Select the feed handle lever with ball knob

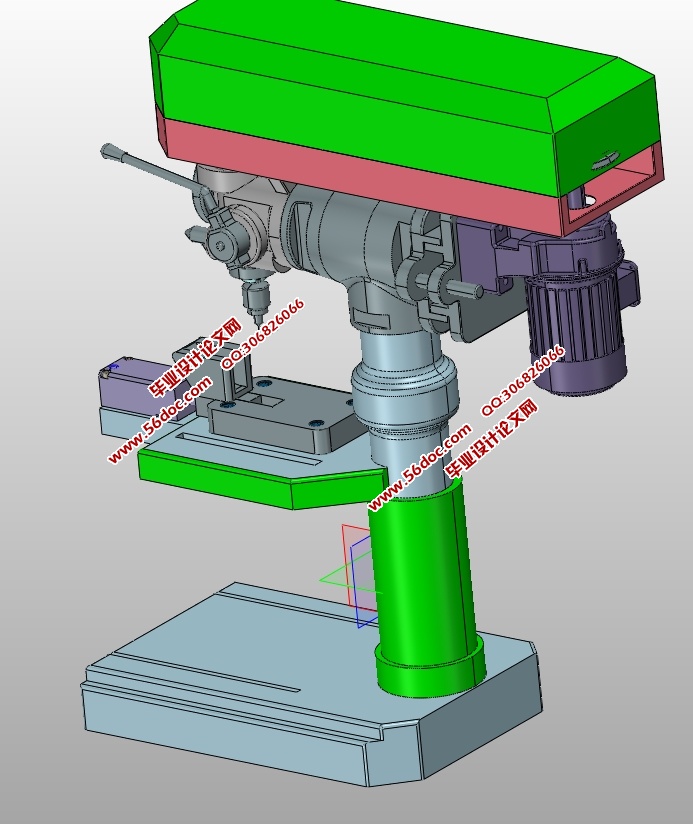150,168
